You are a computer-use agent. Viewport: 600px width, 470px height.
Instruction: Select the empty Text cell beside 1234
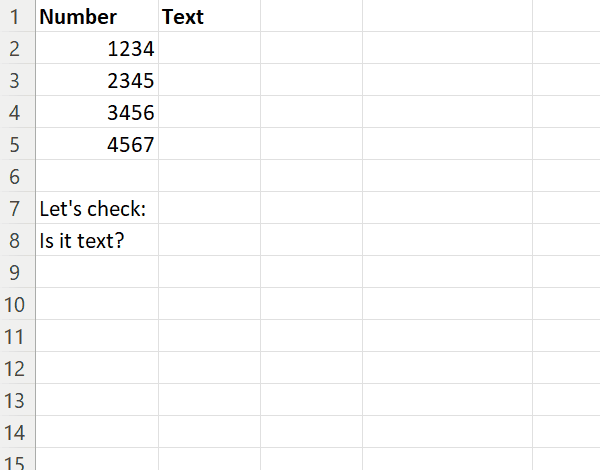208,48
